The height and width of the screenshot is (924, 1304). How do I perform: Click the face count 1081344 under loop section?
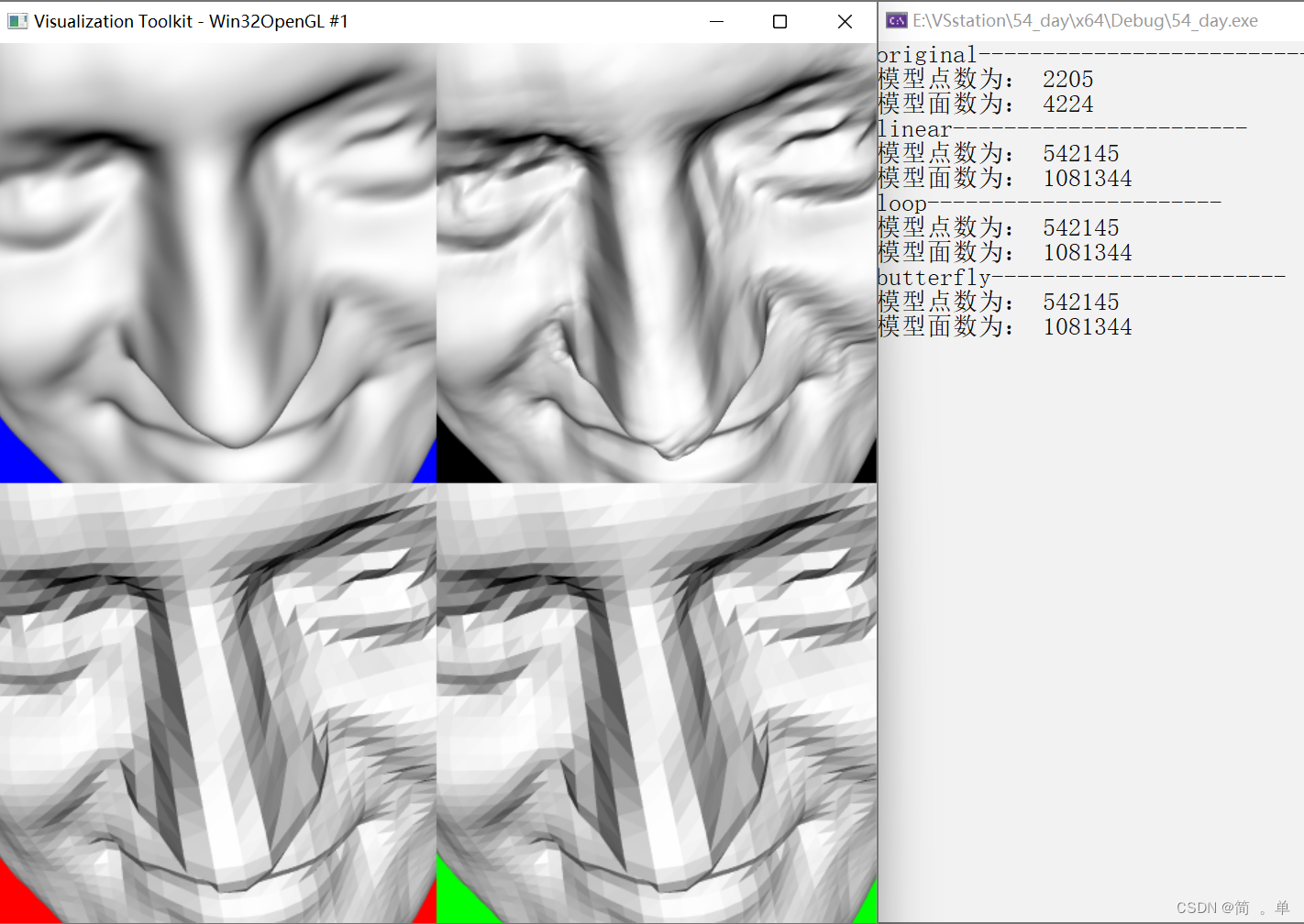1088,252
